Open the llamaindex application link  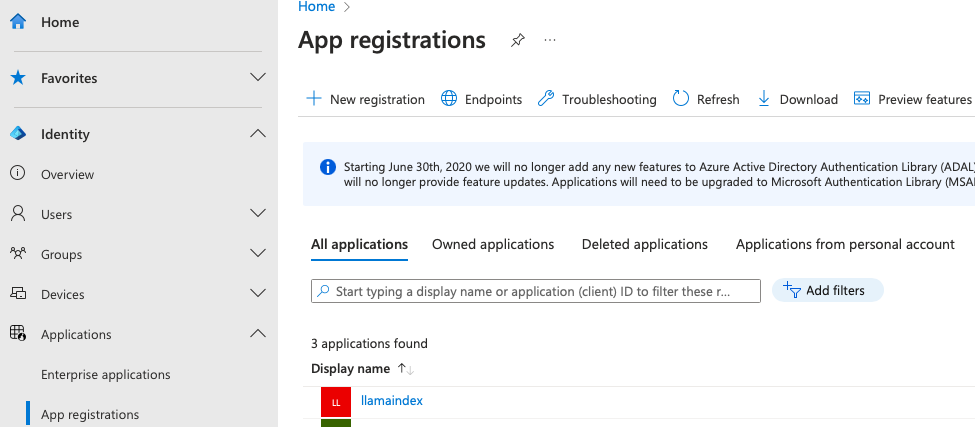[x=392, y=401]
